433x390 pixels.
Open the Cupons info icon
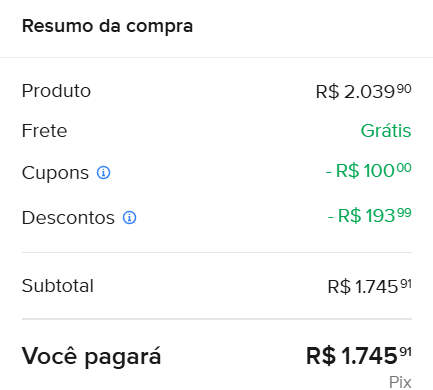(x=103, y=173)
